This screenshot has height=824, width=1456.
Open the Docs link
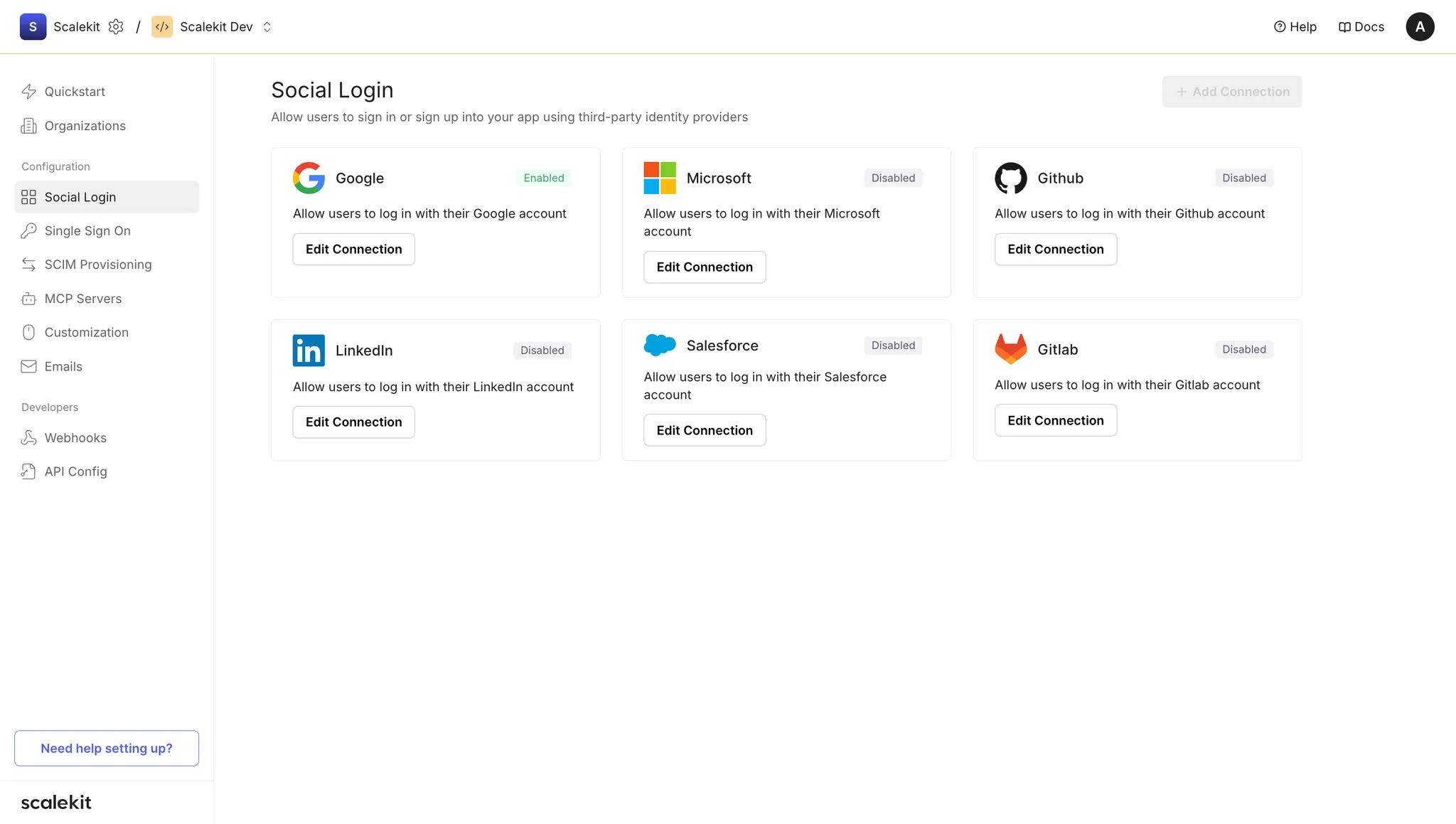pyautogui.click(x=1361, y=27)
